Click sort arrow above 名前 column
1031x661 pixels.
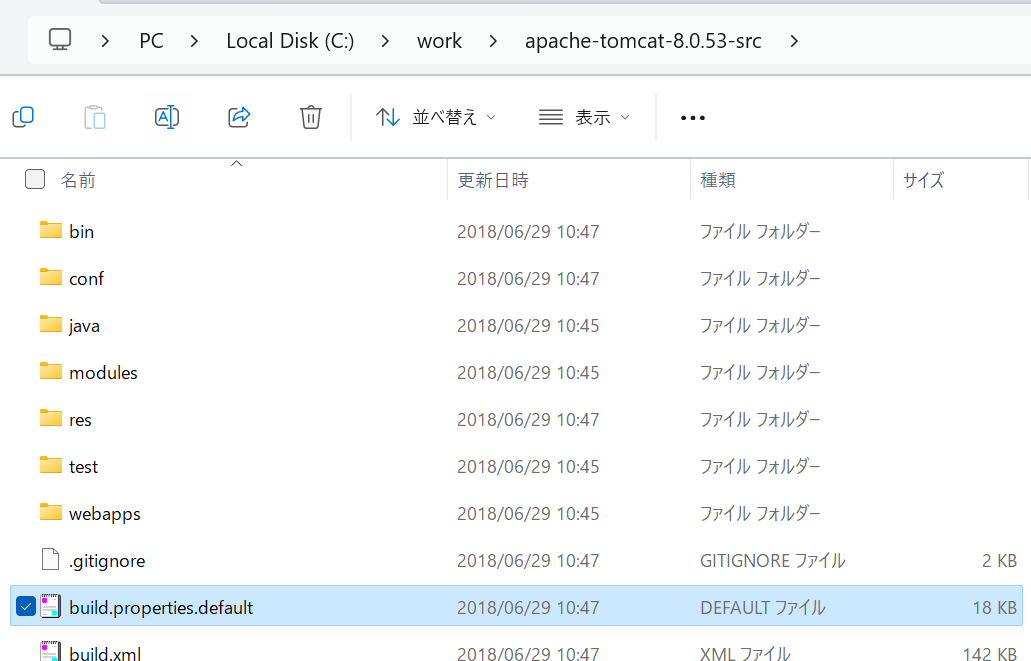click(237, 163)
